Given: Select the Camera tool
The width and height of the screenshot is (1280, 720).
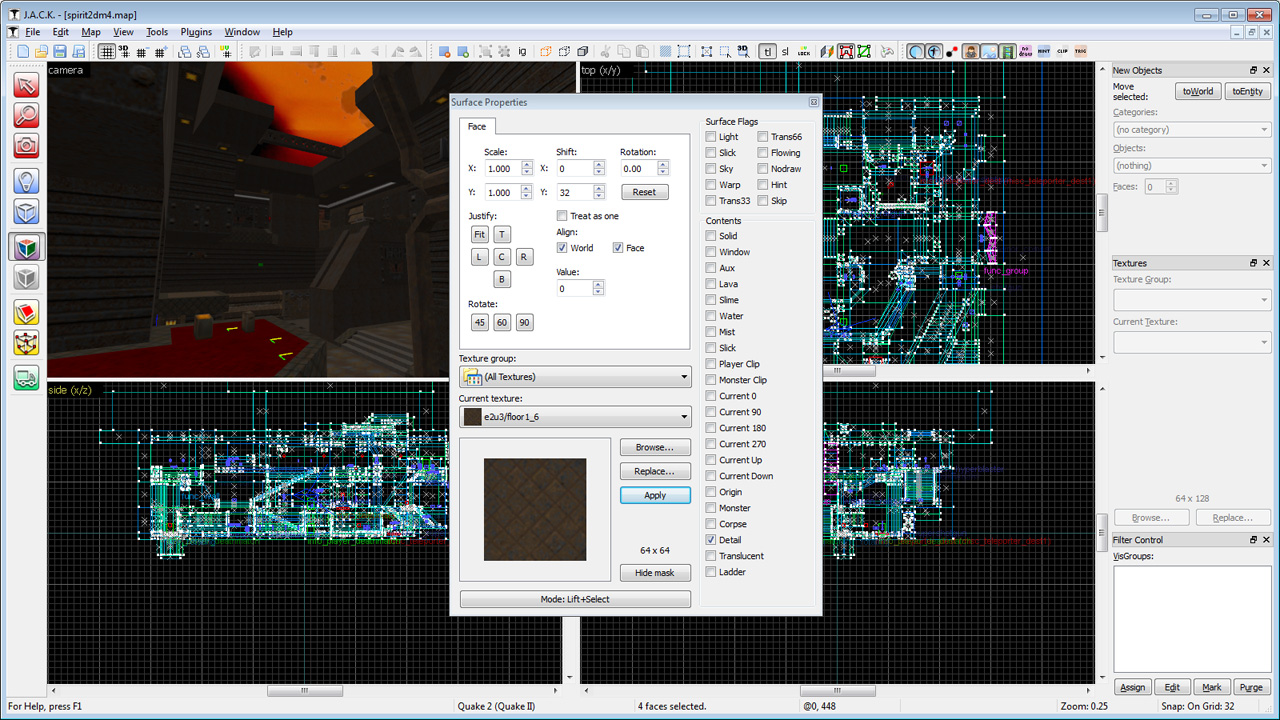Looking at the screenshot, I should click(x=26, y=145).
